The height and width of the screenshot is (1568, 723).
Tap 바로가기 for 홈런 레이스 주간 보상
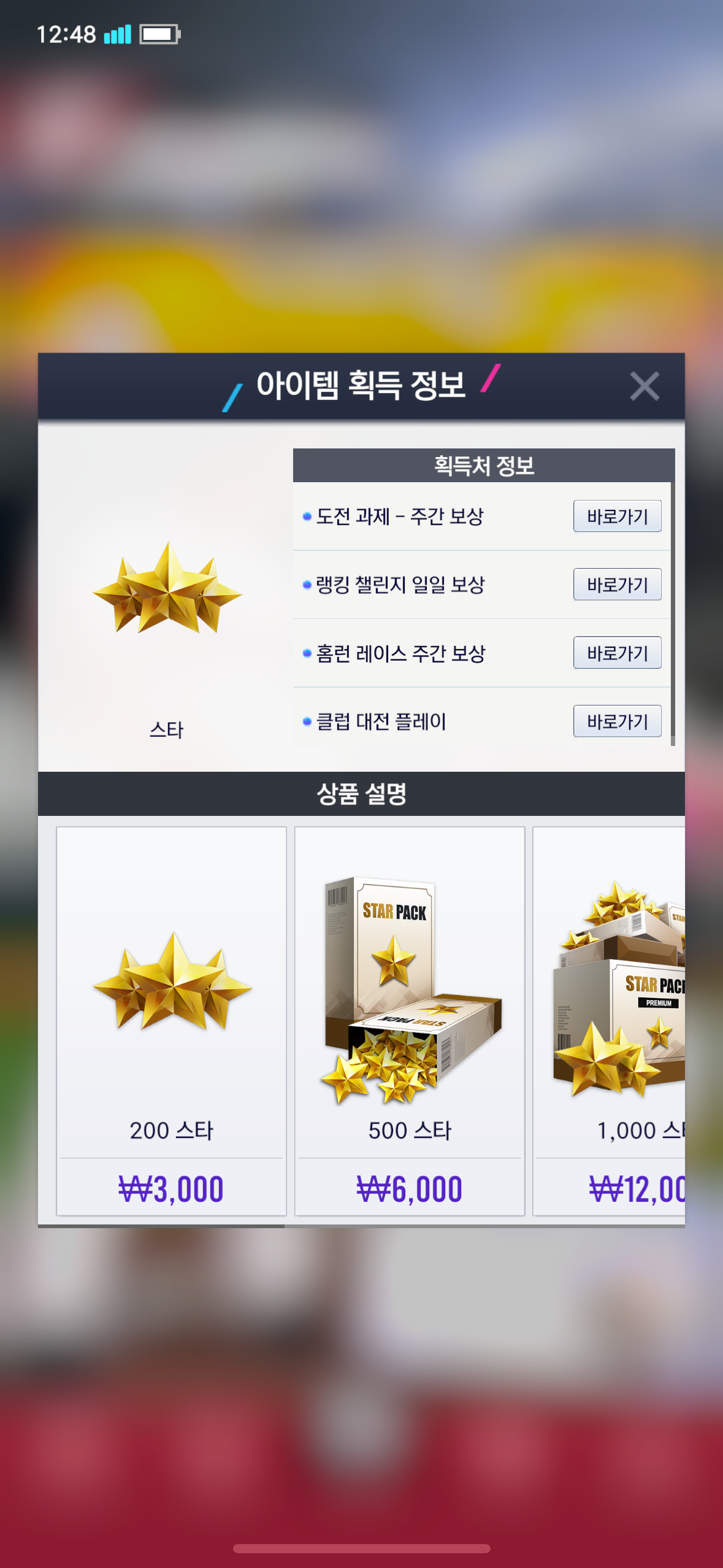pyautogui.click(x=617, y=653)
